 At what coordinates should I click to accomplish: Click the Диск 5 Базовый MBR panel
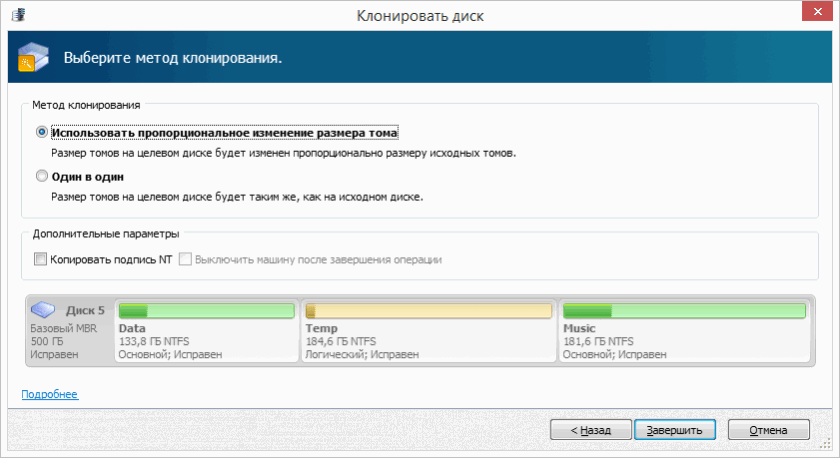70,331
